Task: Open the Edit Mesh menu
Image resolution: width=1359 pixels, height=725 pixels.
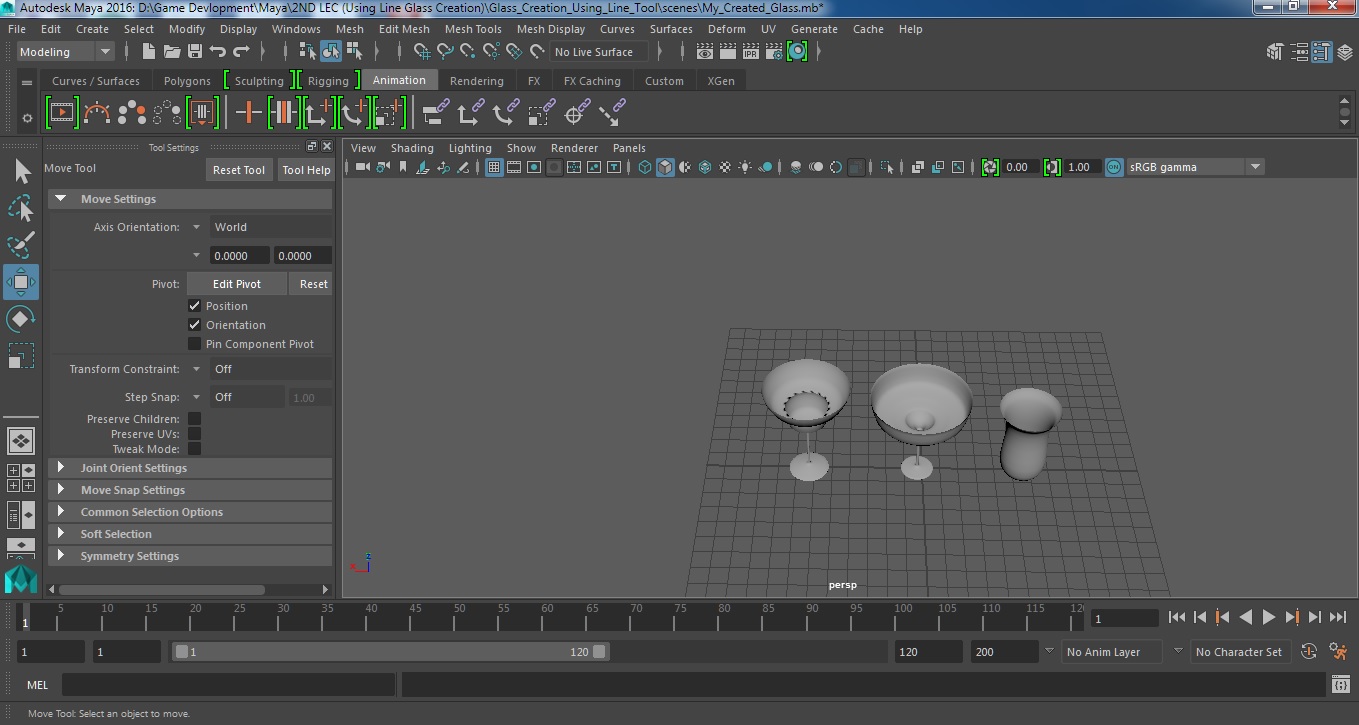Action: coord(404,29)
